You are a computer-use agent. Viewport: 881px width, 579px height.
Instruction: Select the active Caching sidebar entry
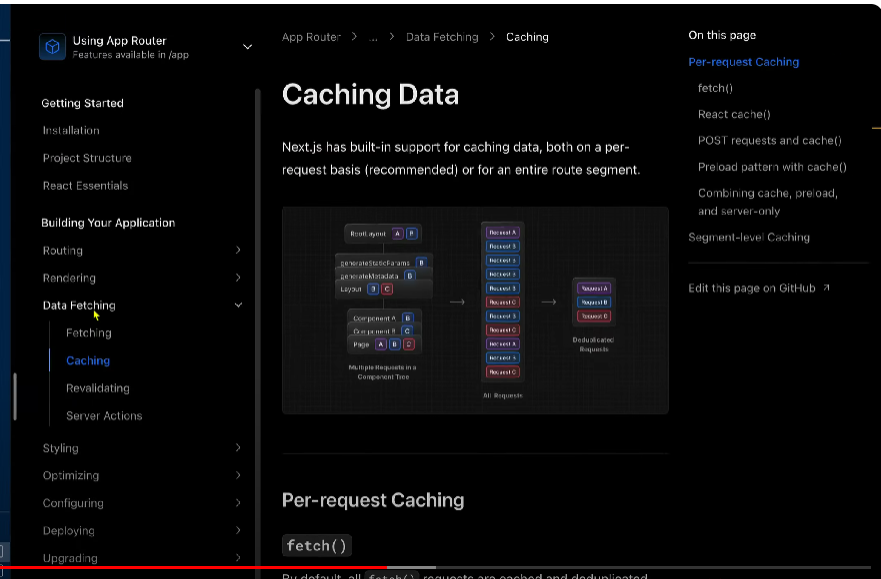[88, 361]
